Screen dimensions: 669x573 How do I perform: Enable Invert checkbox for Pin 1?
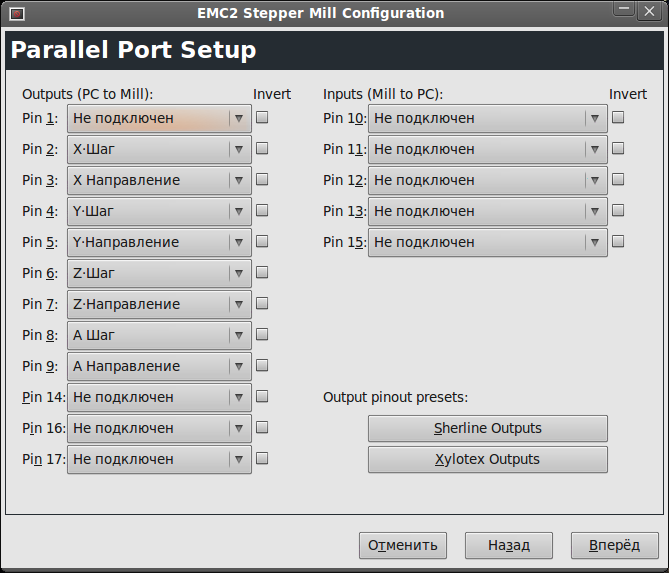click(x=262, y=118)
